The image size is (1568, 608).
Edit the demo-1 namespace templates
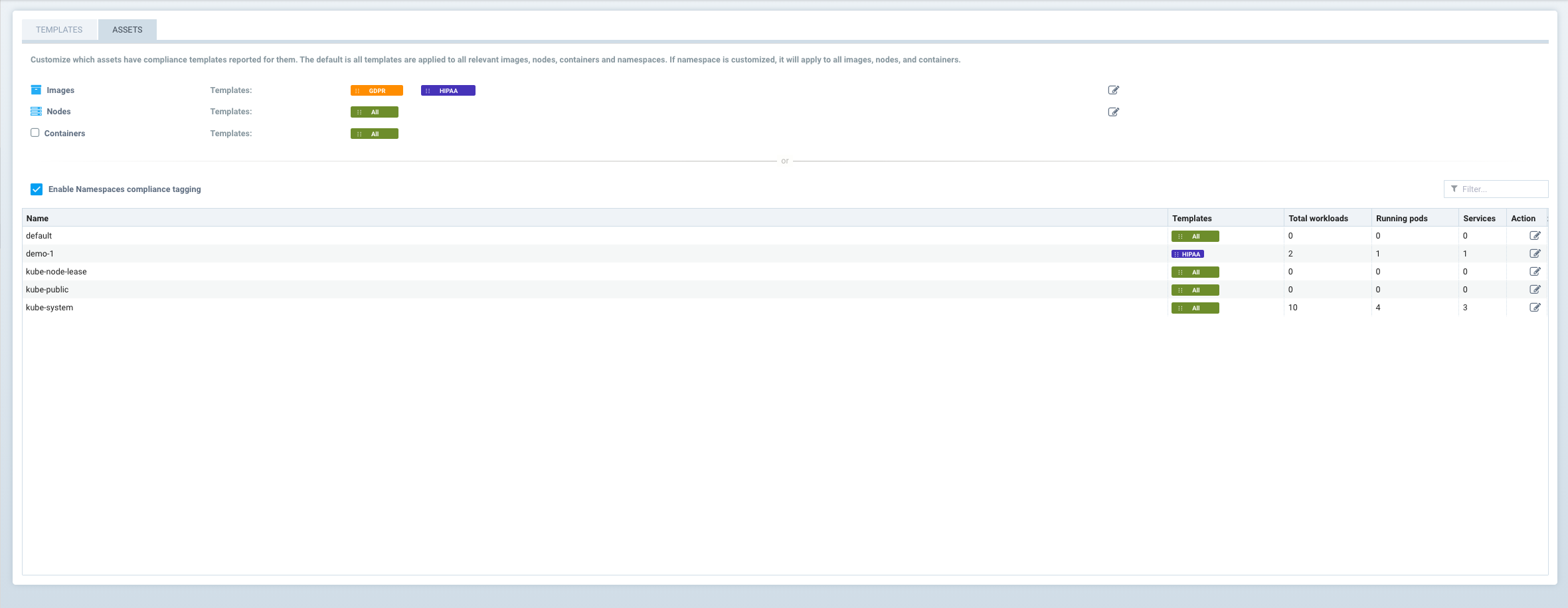(1535, 253)
